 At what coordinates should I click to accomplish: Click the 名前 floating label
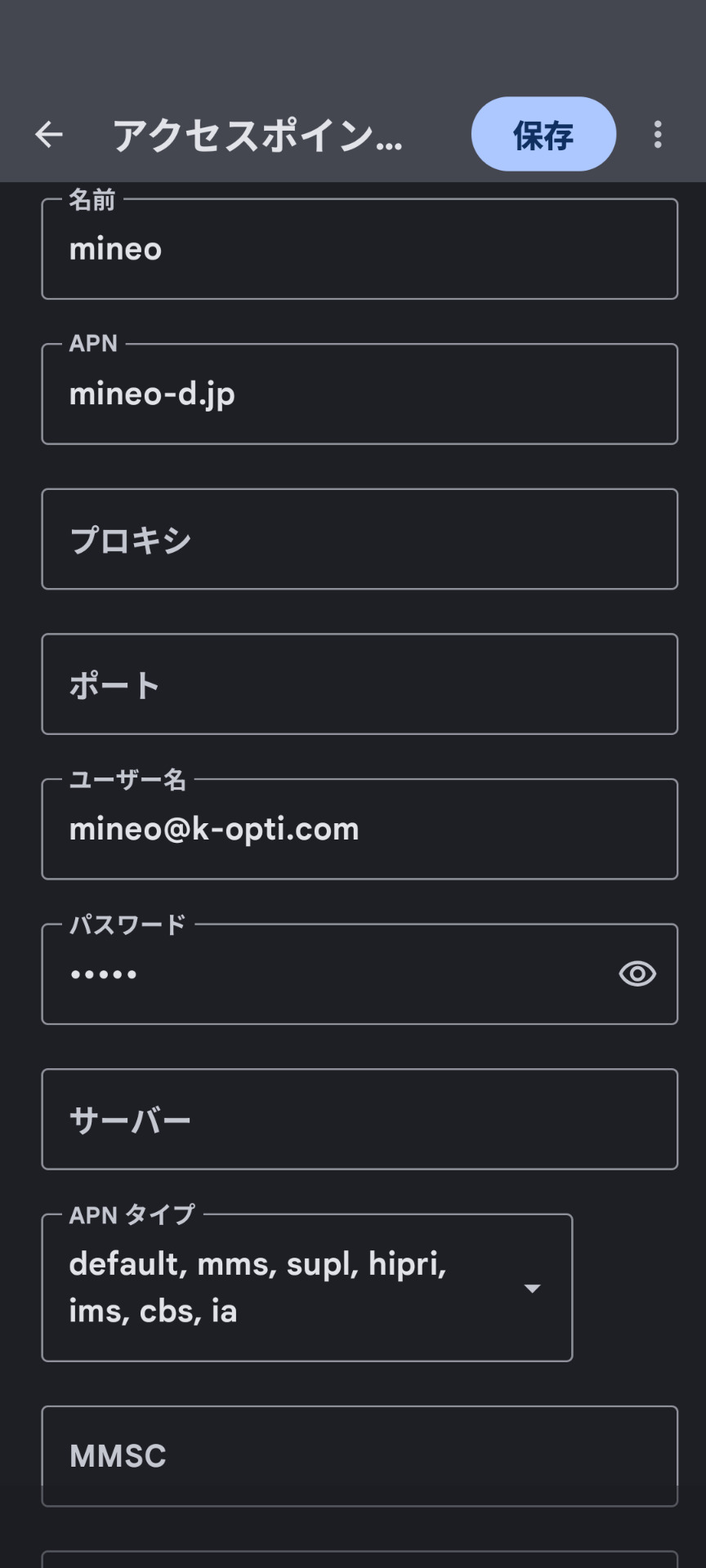[x=92, y=200]
